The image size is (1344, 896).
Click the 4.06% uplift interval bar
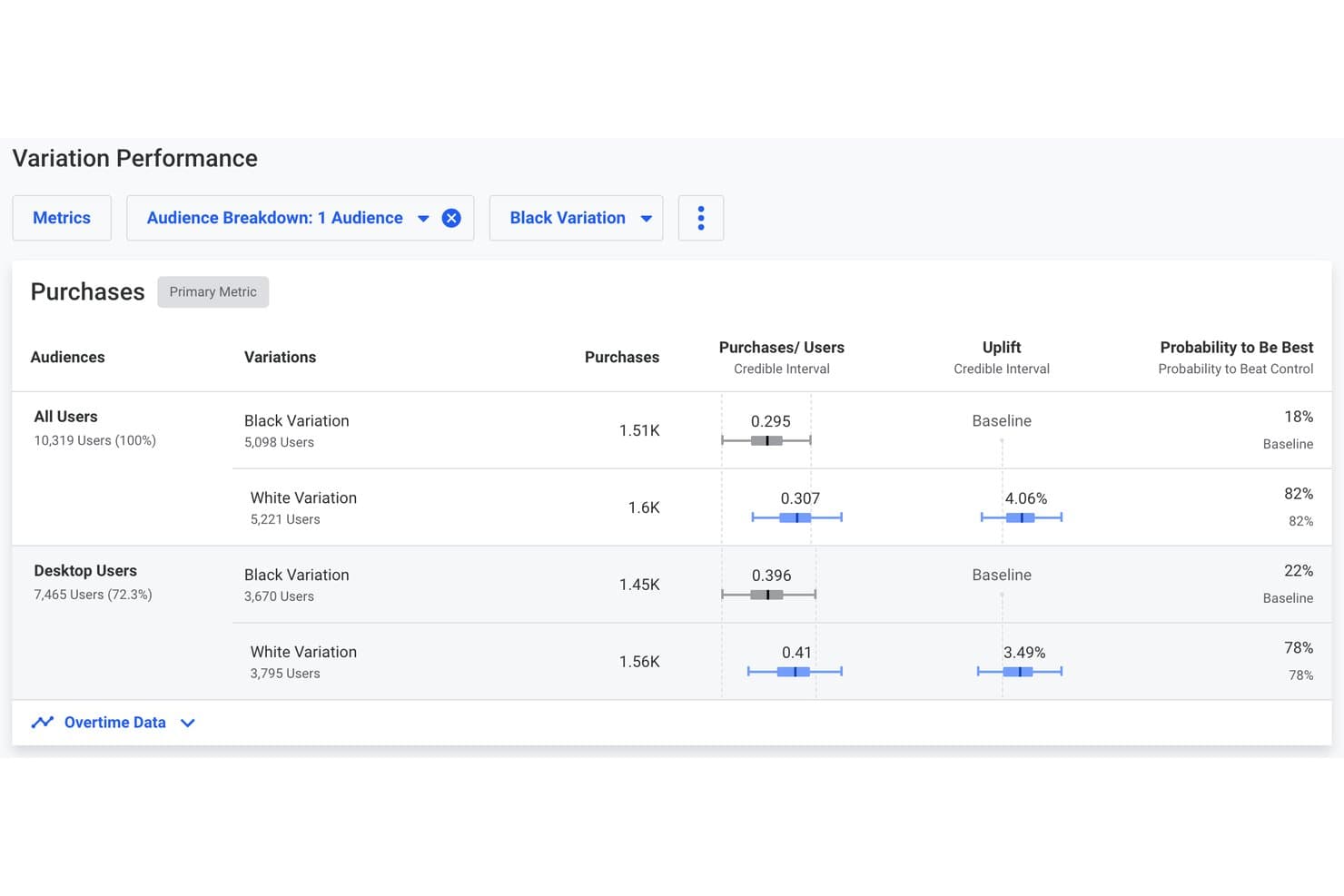[x=1022, y=517]
